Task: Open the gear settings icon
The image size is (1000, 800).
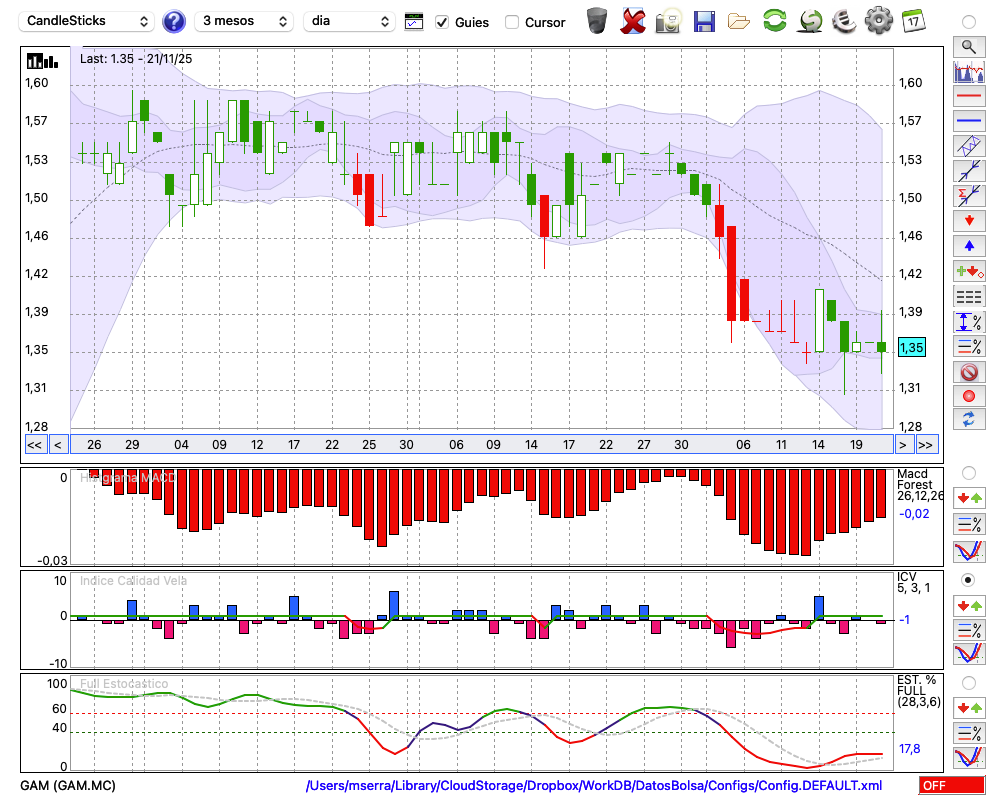Action: point(878,21)
